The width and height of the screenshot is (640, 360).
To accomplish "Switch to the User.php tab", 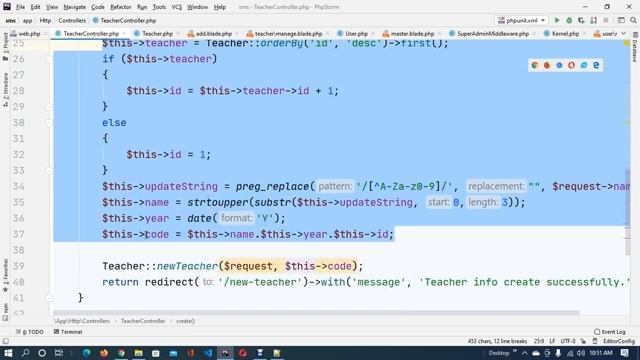I will tap(356, 33).
